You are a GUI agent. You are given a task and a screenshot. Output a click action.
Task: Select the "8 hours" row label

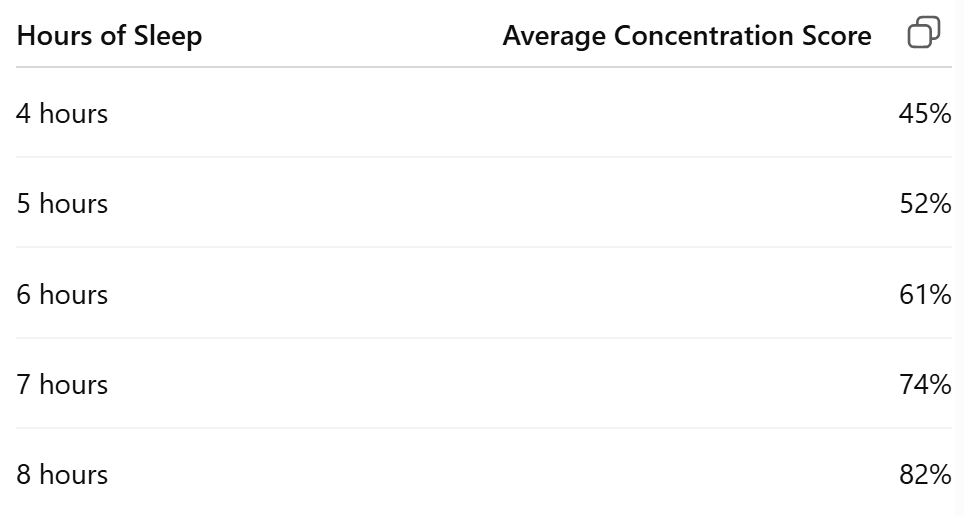click(62, 475)
